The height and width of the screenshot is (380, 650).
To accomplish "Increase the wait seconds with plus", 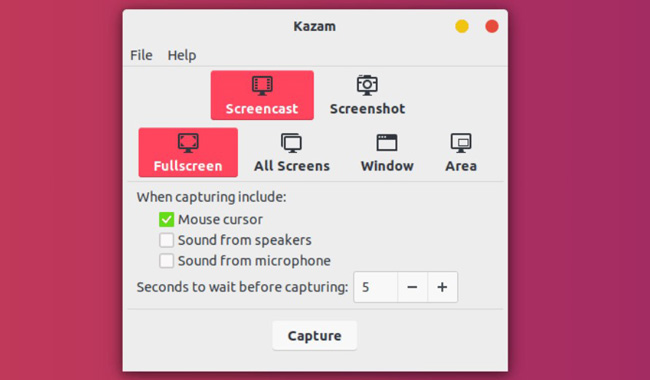I will click(x=443, y=287).
